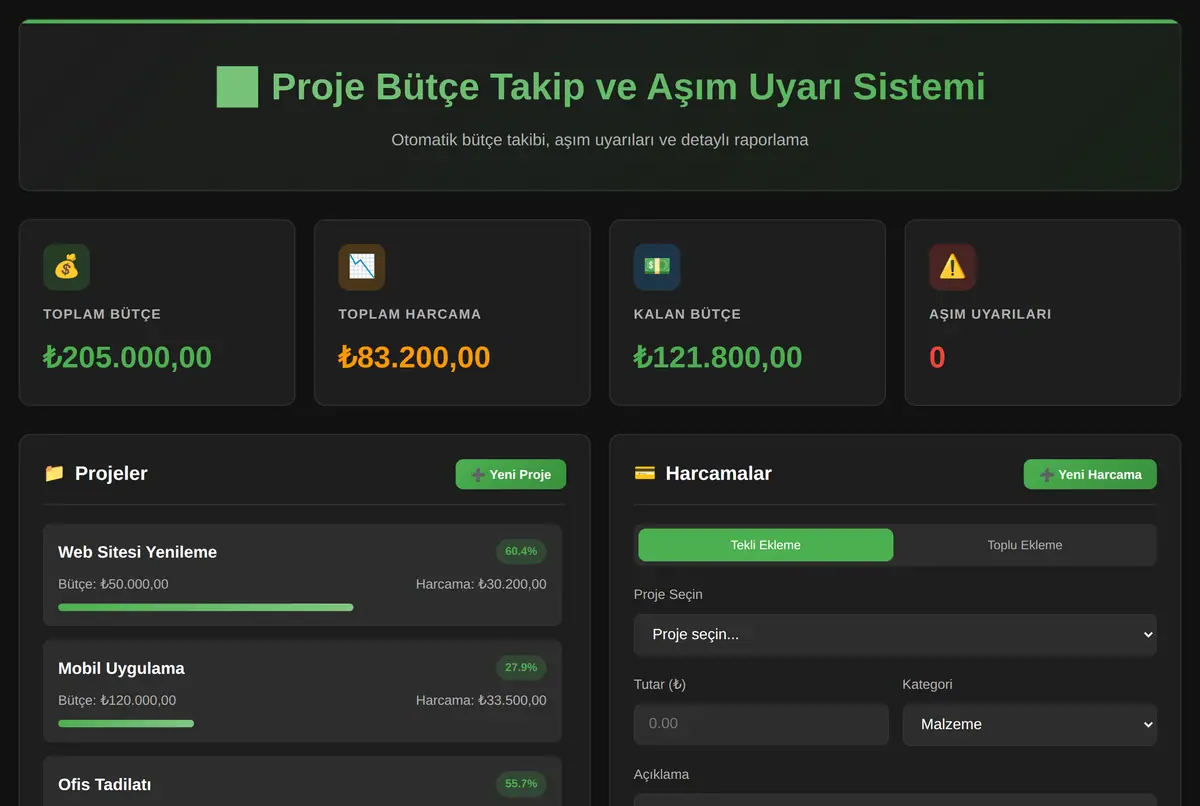Click the Açıklama field label
The height and width of the screenshot is (806, 1200).
(x=661, y=774)
